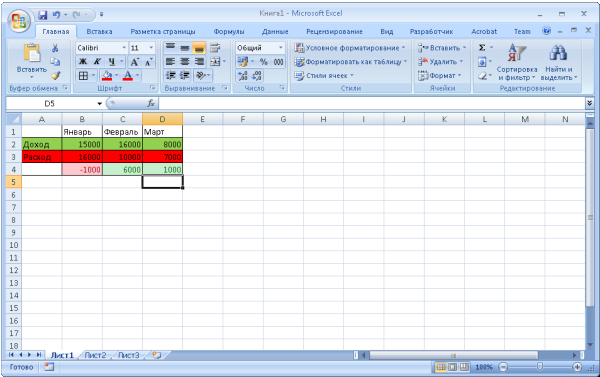
Task: Apply the fill color bucket icon
Action: pyautogui.click(x=107, y=75)
